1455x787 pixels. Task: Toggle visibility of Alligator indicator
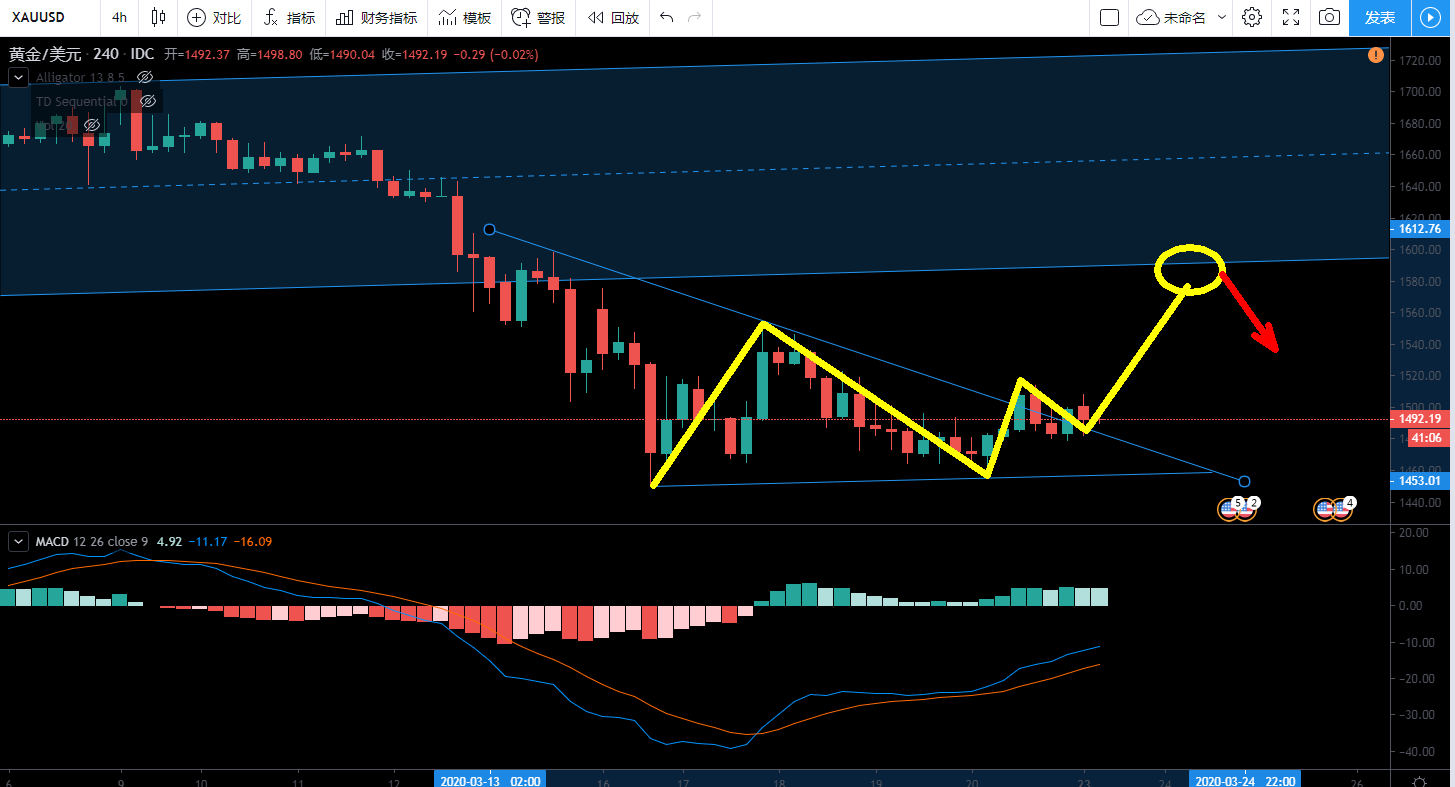[x=145, y=77]
